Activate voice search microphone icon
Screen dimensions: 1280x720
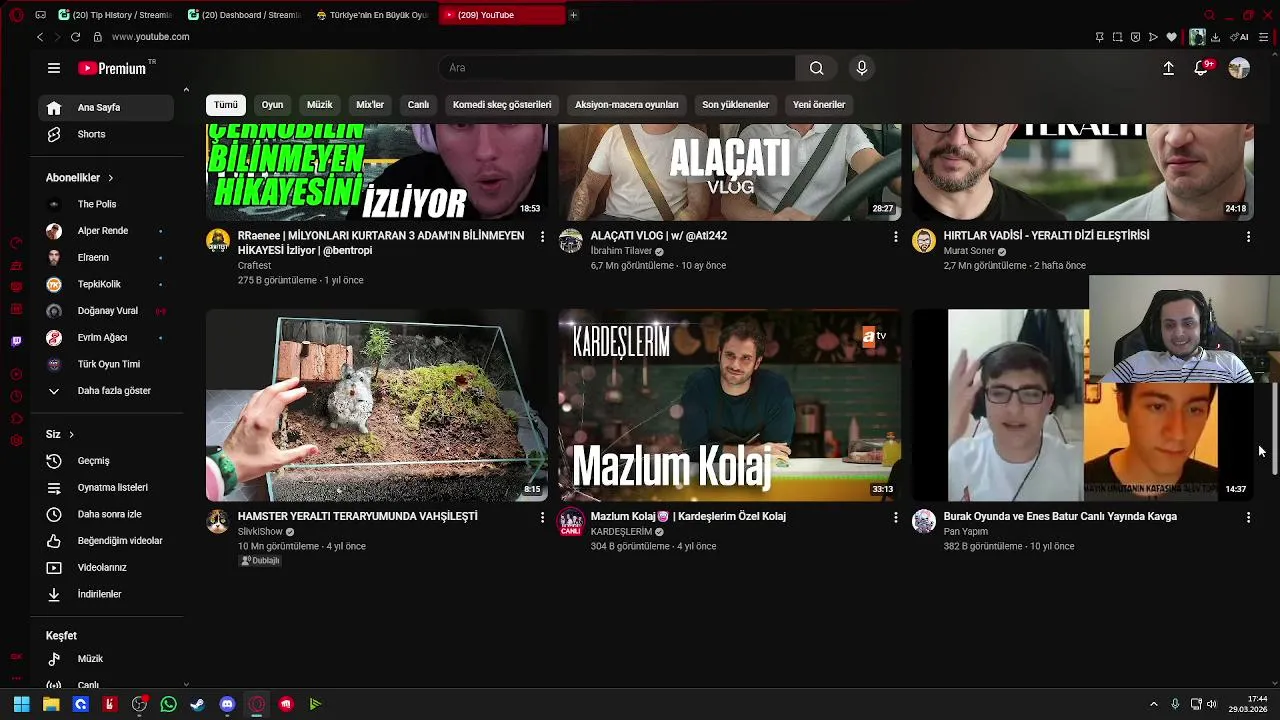862,68
